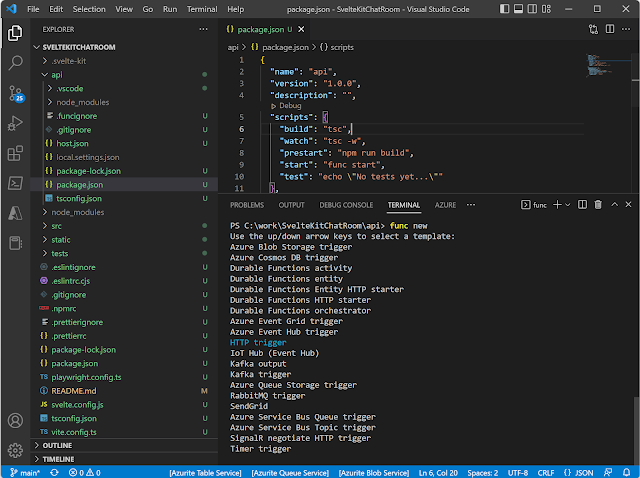Image resolution: width=640 pixels, height=478 pixels.
Task: Close the package.json editor tab
Action: tap(301, 29)
